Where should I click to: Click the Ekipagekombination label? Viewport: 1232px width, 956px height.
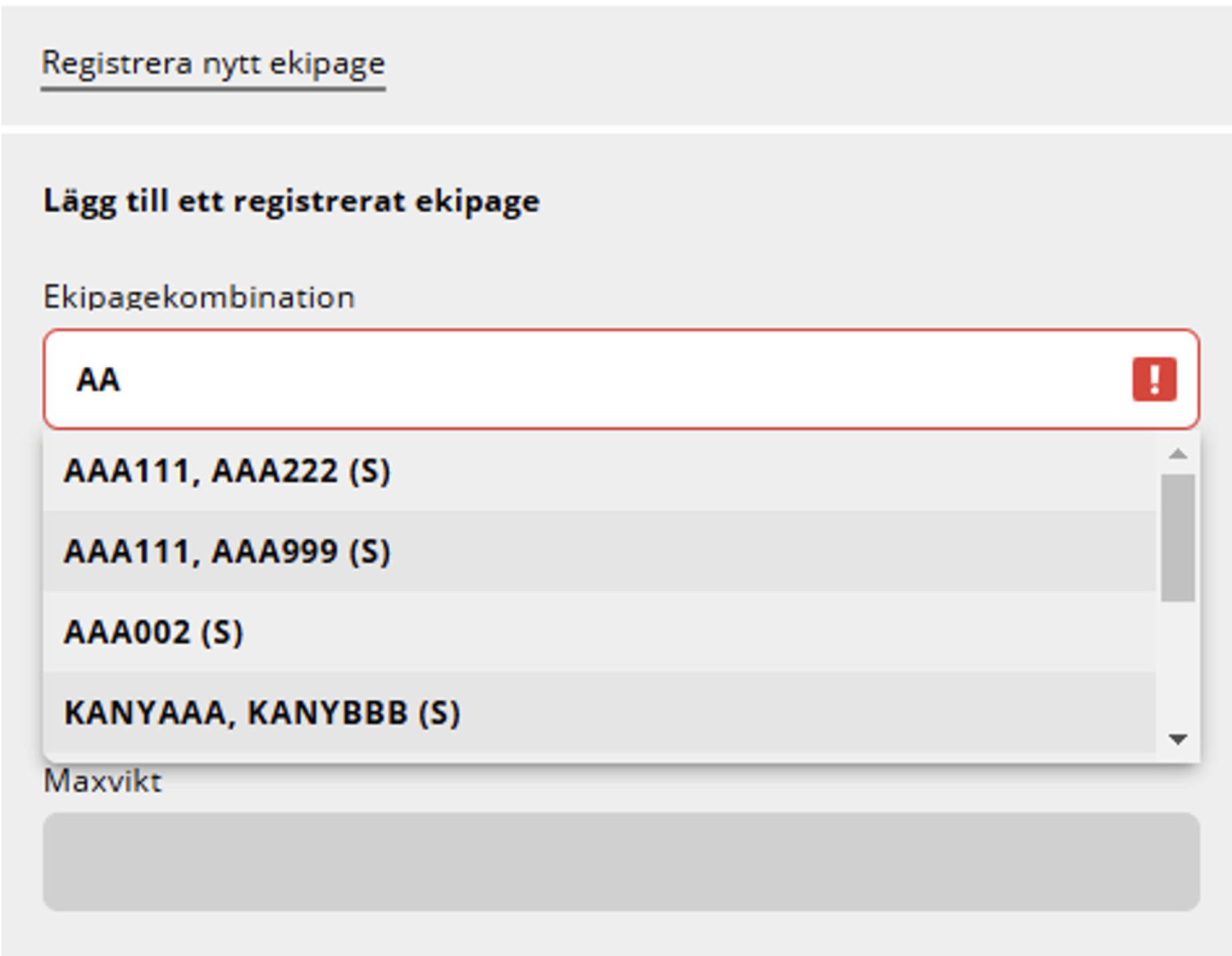[x=200, y=297]
